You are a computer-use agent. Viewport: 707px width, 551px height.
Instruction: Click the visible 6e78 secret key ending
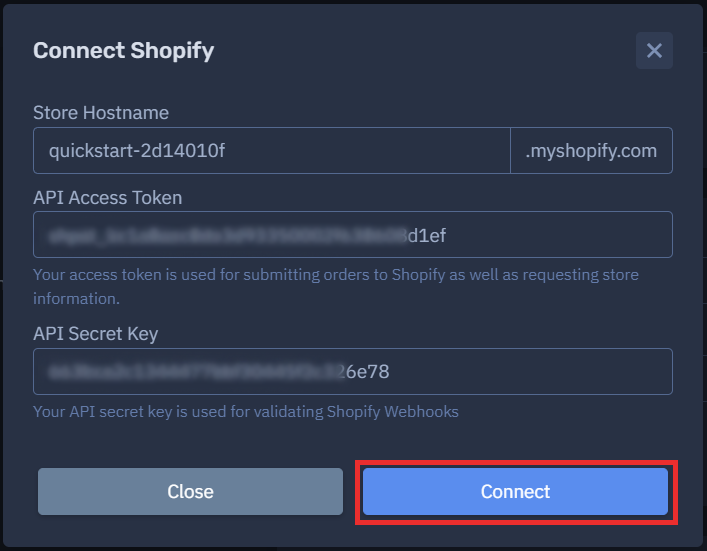point(366,371)
